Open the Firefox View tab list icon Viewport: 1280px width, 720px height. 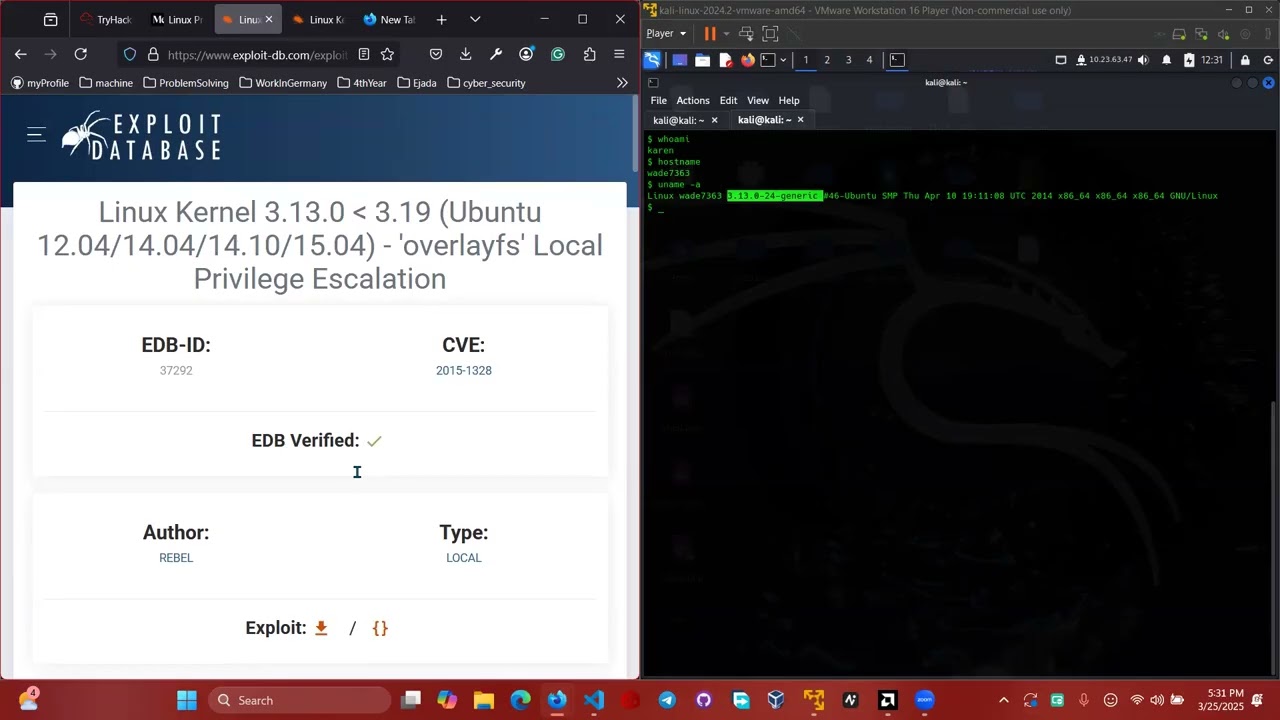(51, 19)
